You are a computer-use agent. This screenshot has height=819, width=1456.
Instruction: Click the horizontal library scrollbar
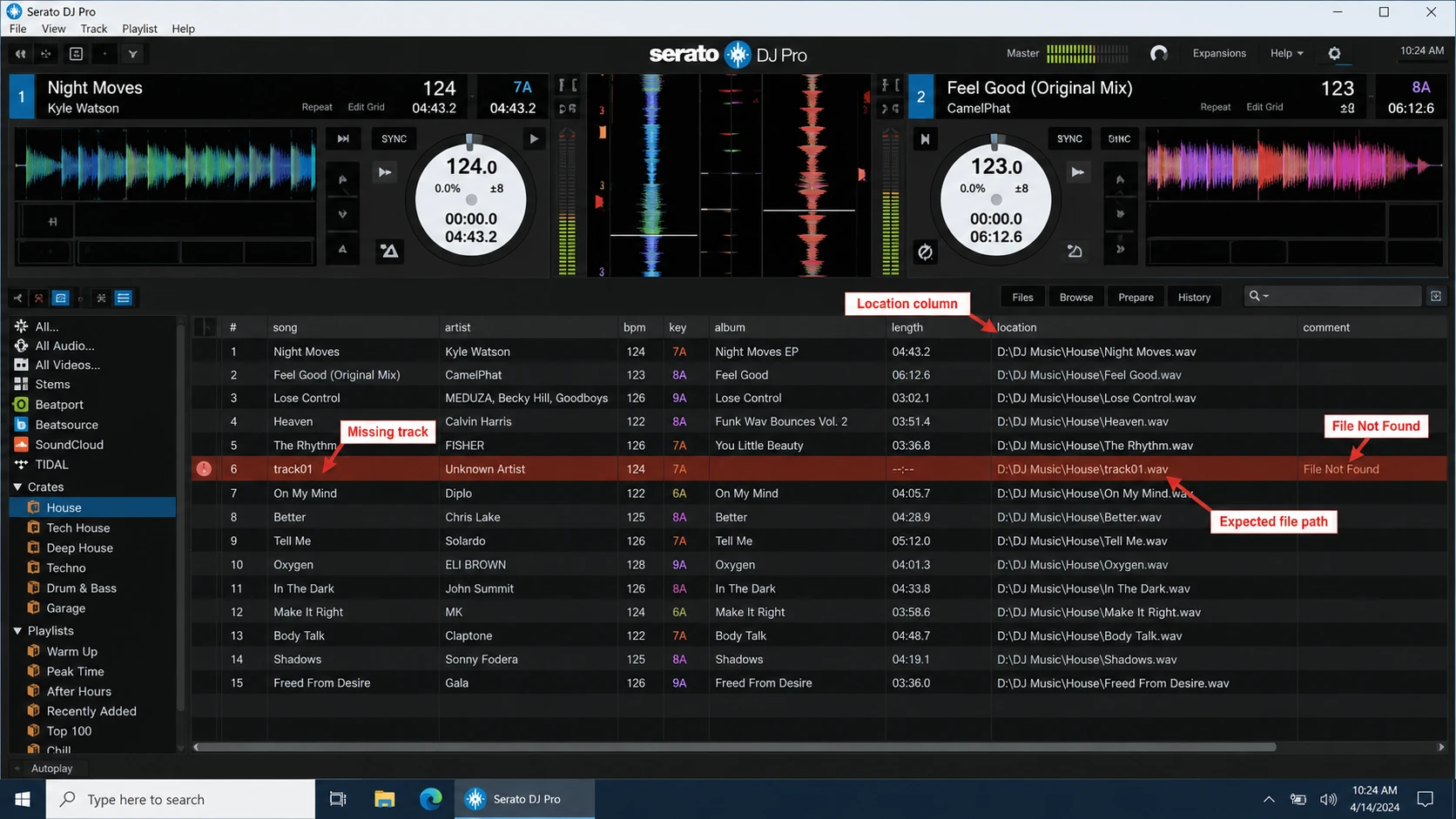(735, 747)
